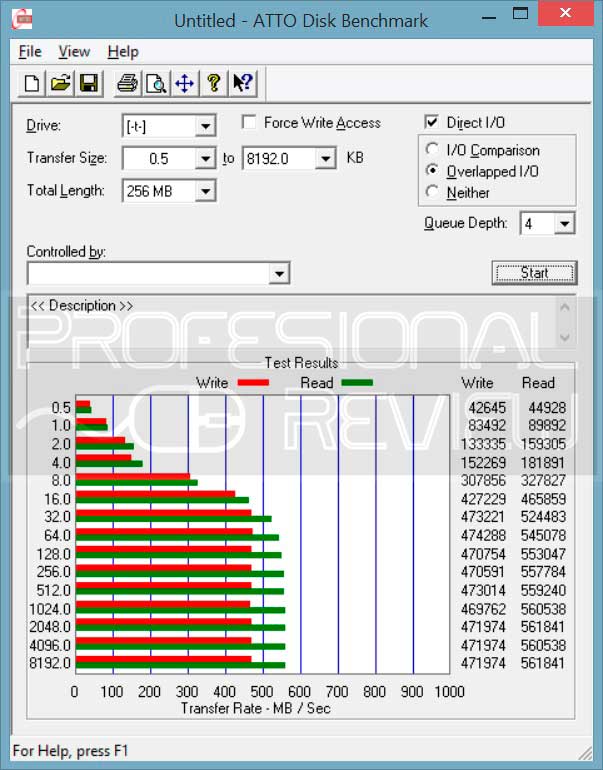
Task: Open Print Preview toolbar icon
Action: pos(156,83)
